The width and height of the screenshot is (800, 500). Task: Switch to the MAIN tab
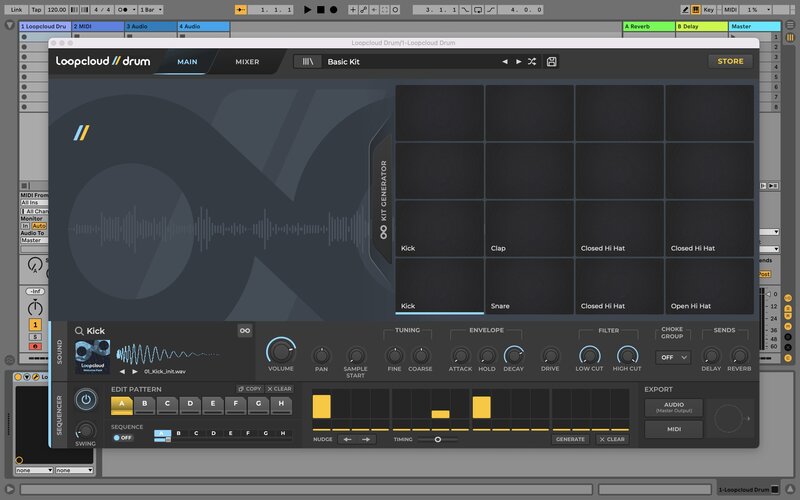[x=187, y=62]
